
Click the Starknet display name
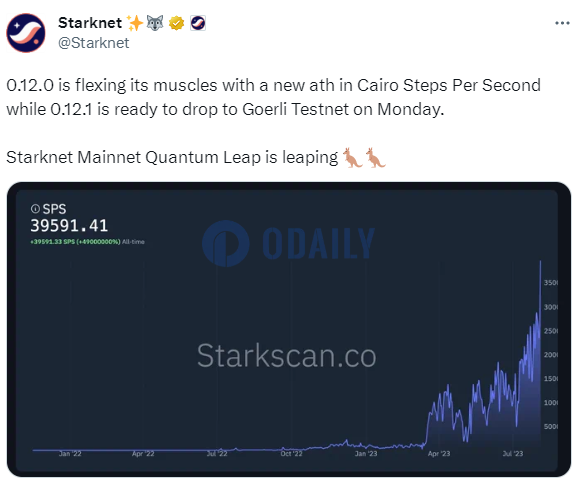(90, 23)
